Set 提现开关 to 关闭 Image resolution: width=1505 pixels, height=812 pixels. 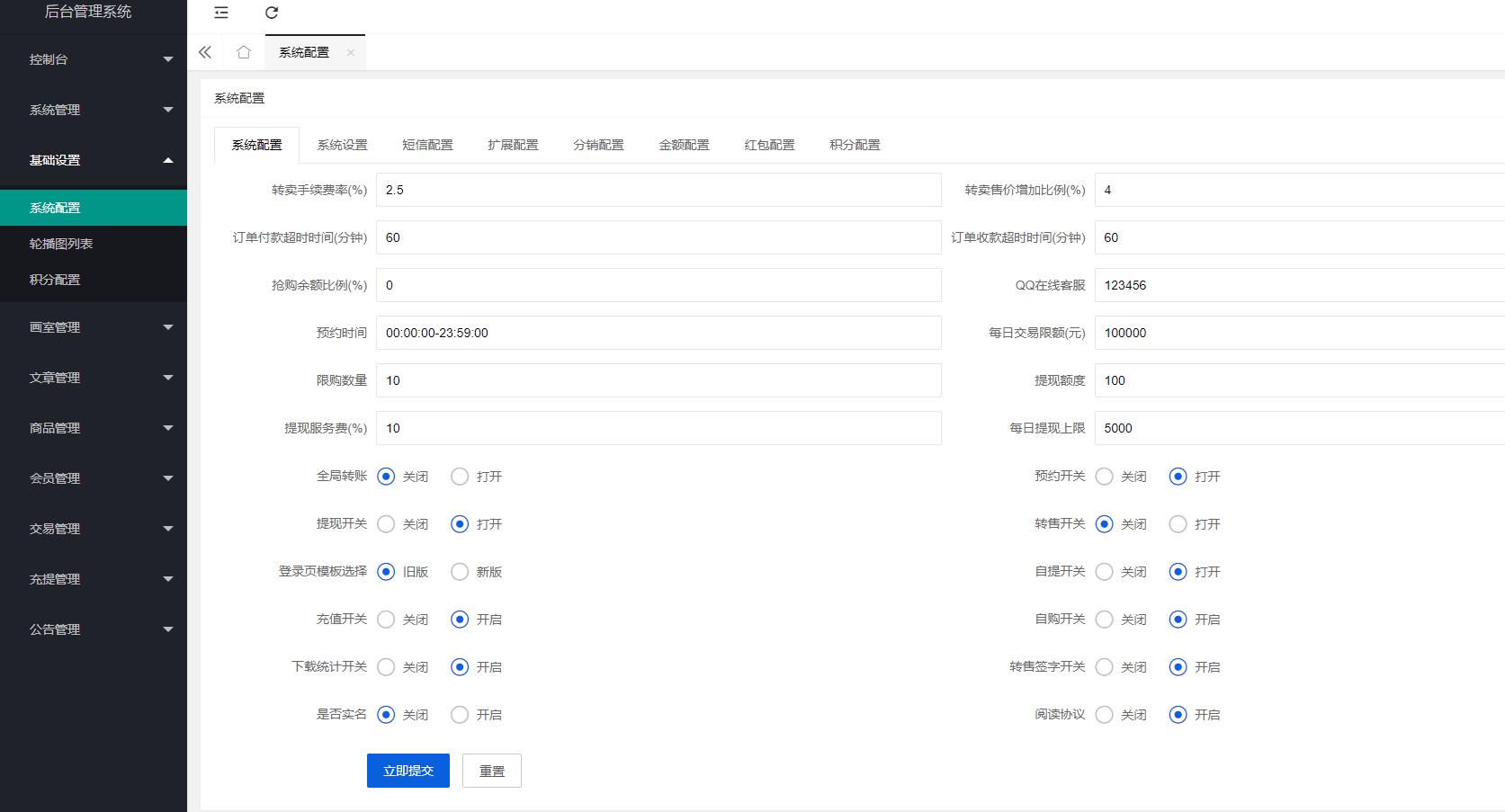coord(386,524)
